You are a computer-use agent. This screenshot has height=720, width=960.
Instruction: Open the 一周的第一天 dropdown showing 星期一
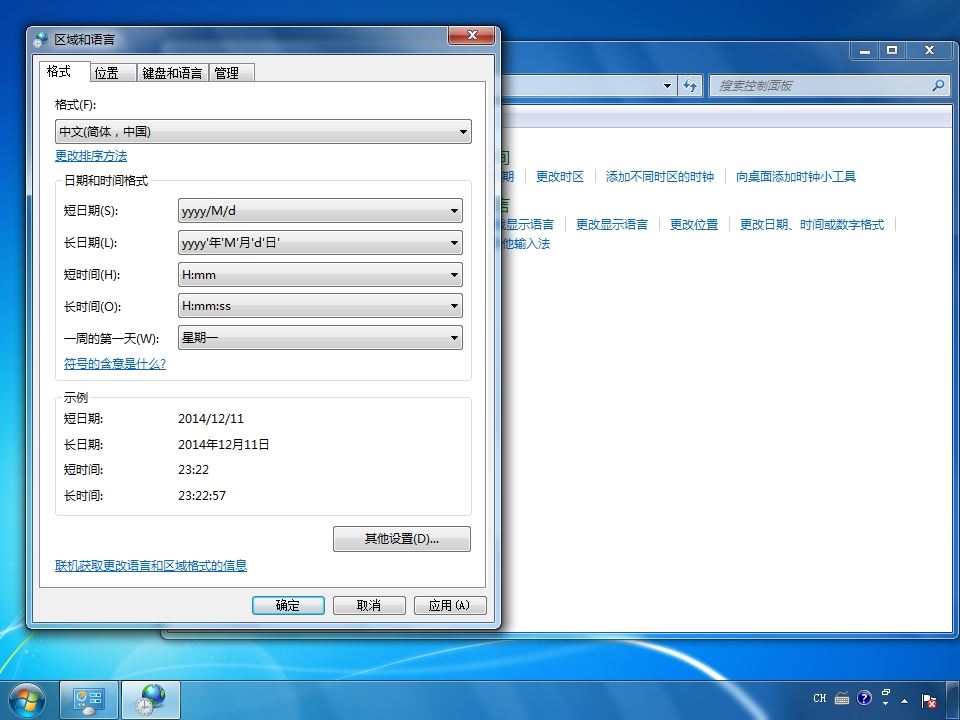tap(320, 337)
